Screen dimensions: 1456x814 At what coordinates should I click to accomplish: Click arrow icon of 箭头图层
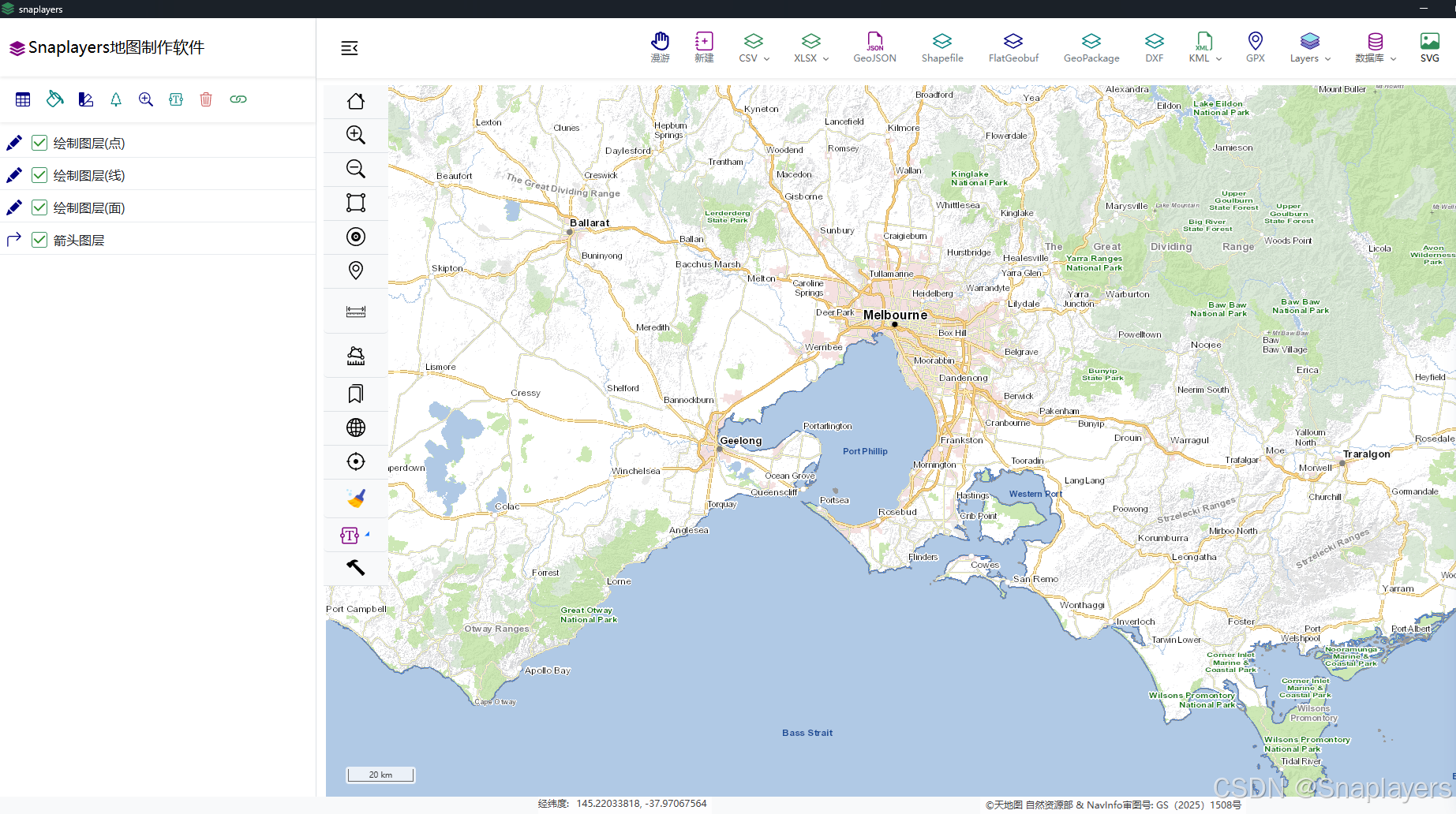(14, 239)
